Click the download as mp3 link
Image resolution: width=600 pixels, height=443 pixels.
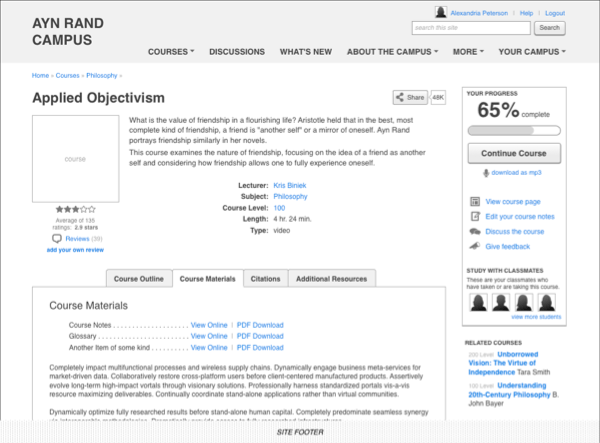point(516,173)
